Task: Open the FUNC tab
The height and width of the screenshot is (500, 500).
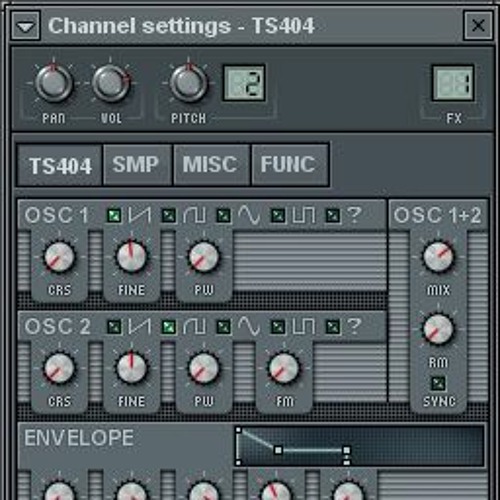Action: [290, 164]
